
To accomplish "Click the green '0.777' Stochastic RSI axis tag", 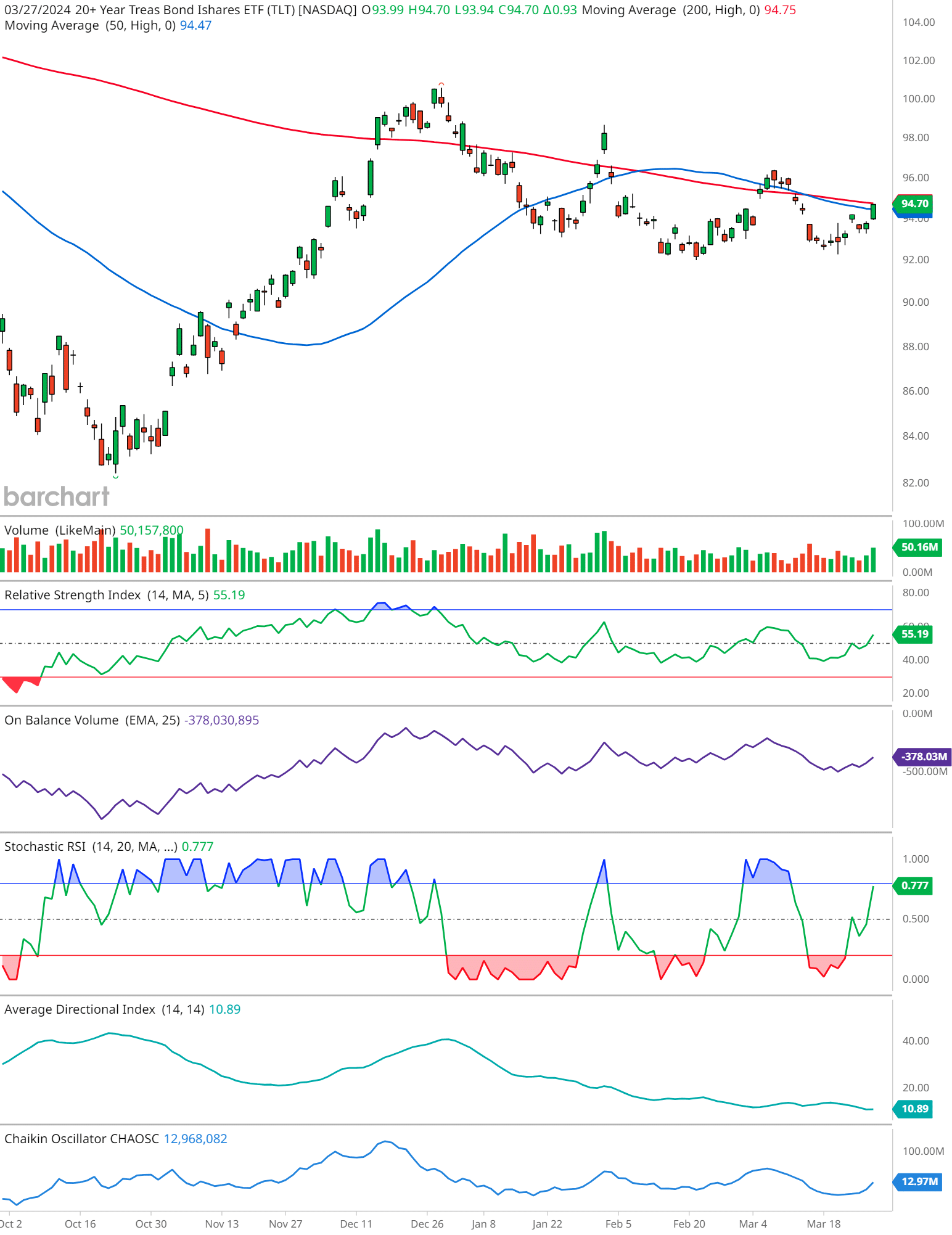I will tap(914, 885).
